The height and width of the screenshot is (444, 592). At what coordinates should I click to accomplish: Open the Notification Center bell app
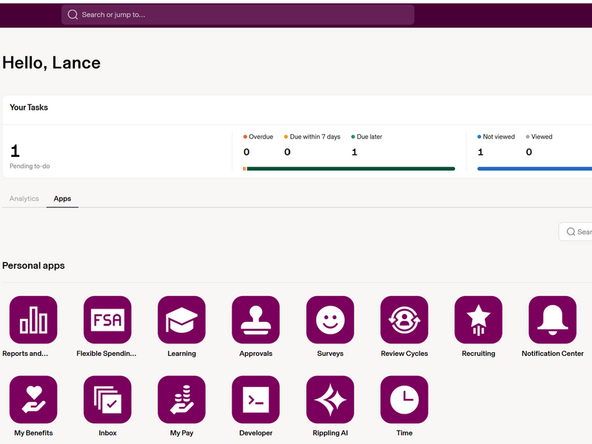click(552, 320)
